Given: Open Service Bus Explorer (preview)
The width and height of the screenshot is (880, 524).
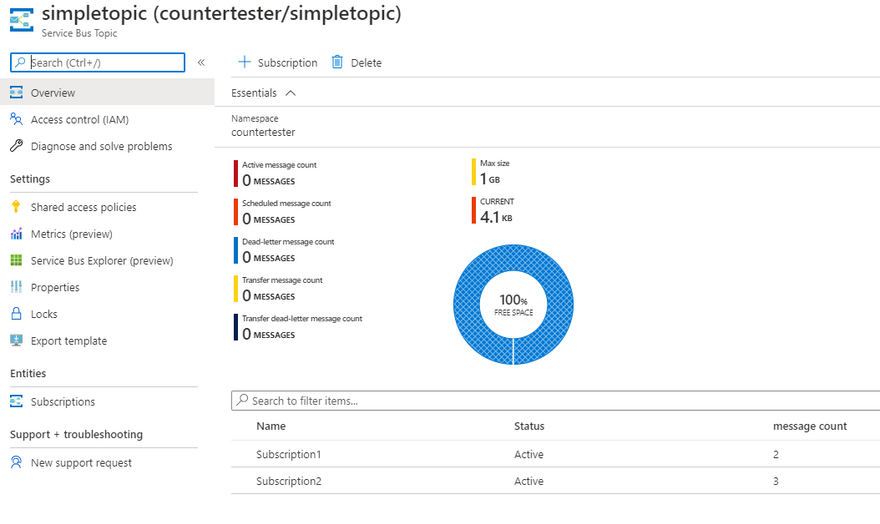Looking at the screenshot, I should click(104, 261).
